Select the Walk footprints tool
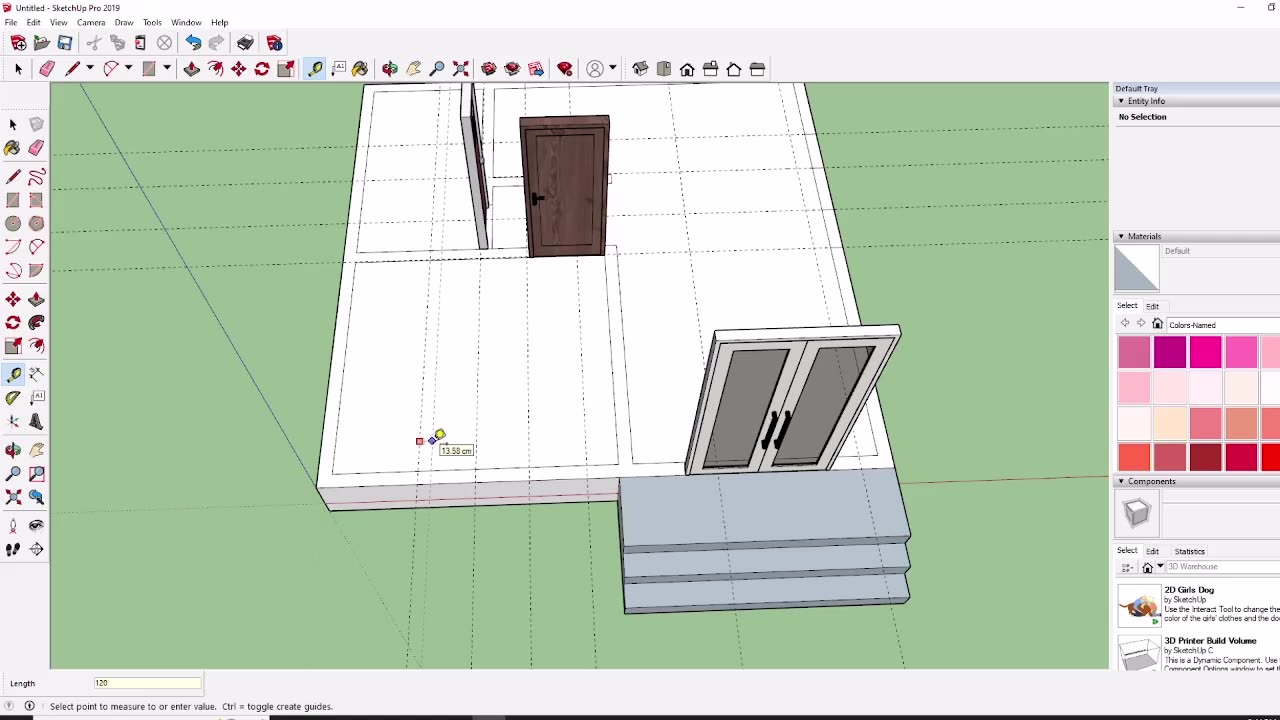The height and width of the screenshot is (720, 1280). click(13, 549)
